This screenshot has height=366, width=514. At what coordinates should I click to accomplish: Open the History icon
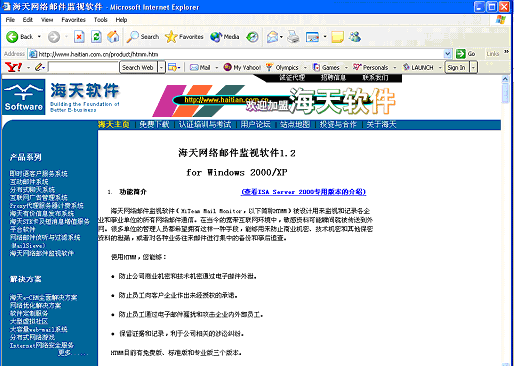pyautogui.click(x=252, y=37)
